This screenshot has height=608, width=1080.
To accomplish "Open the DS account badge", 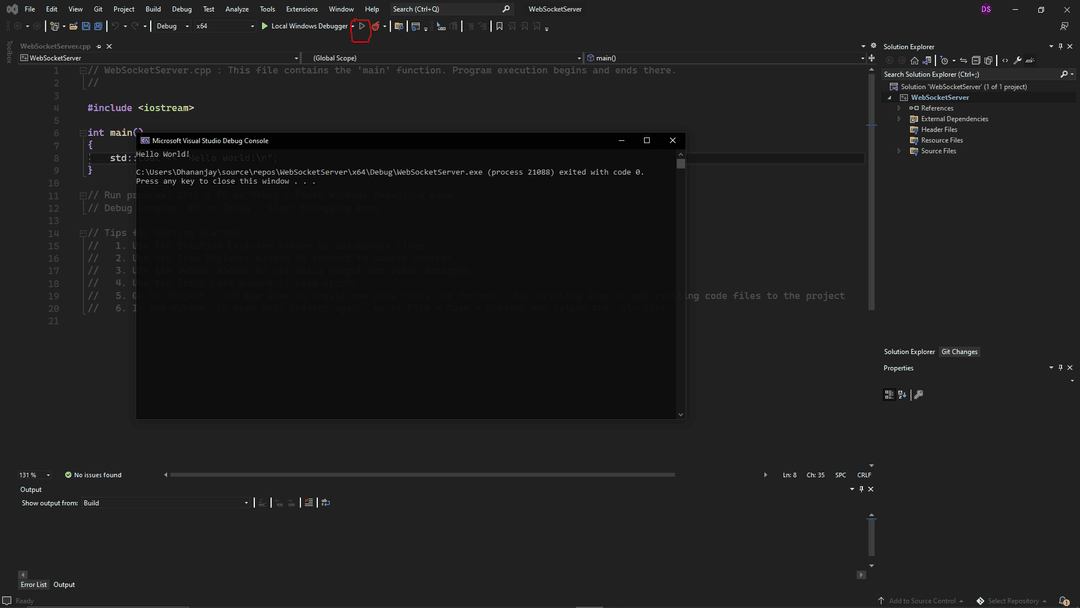I will [986, 9].
